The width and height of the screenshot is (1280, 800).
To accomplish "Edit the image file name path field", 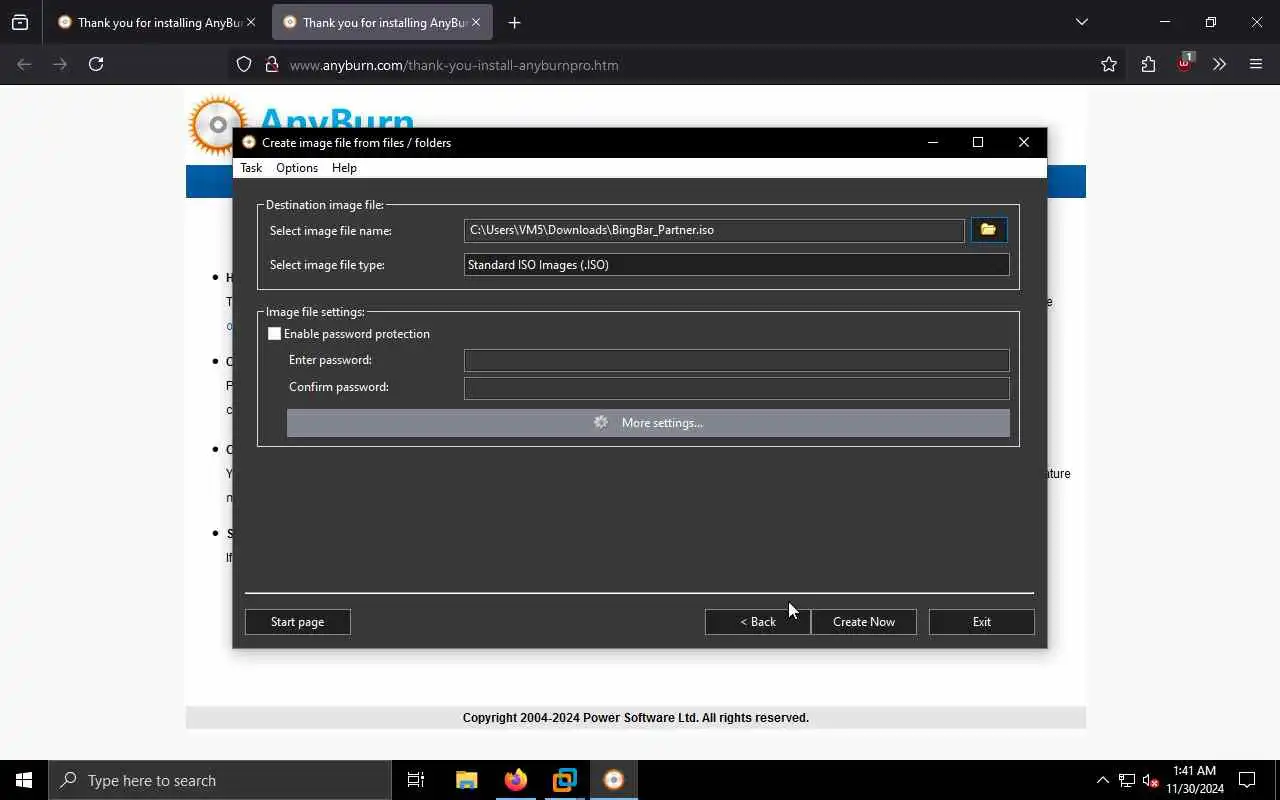I will pyautogui.click(x=714, y=230).
